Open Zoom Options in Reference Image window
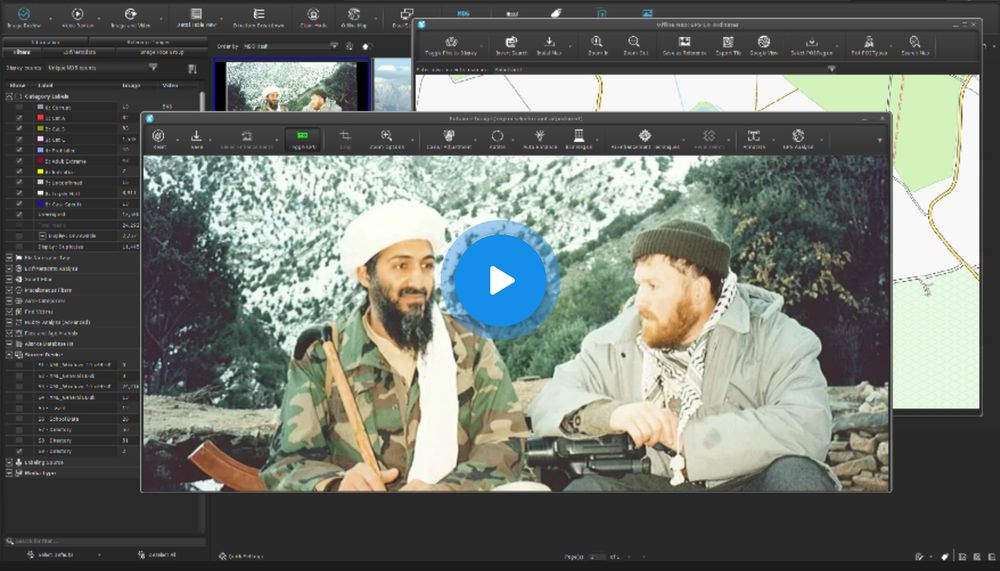Screen dimensions: 1000x571 pyautogui.click(x=386, y=139)
